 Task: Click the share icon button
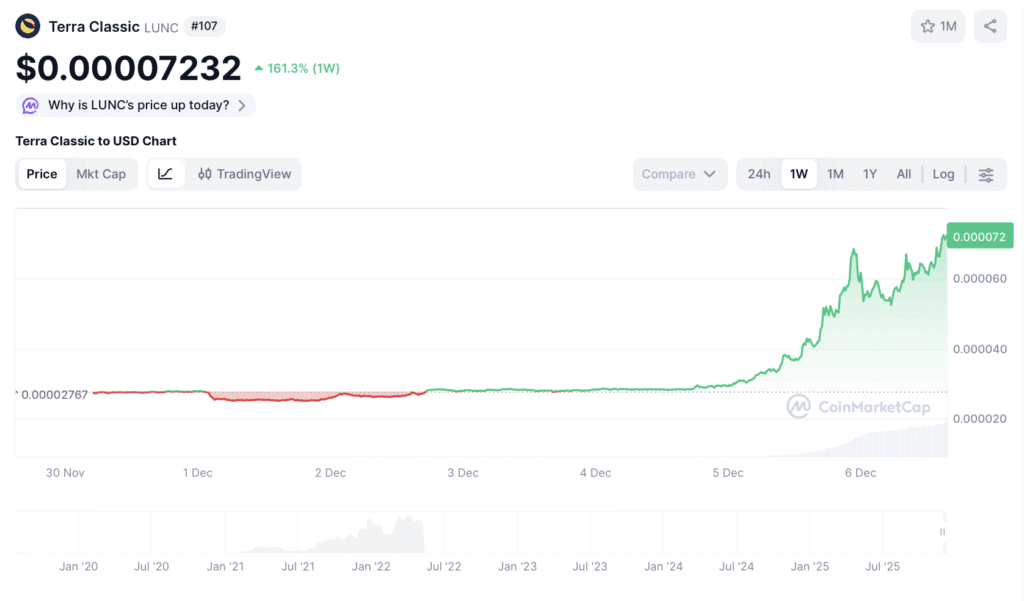coord(990,27)
